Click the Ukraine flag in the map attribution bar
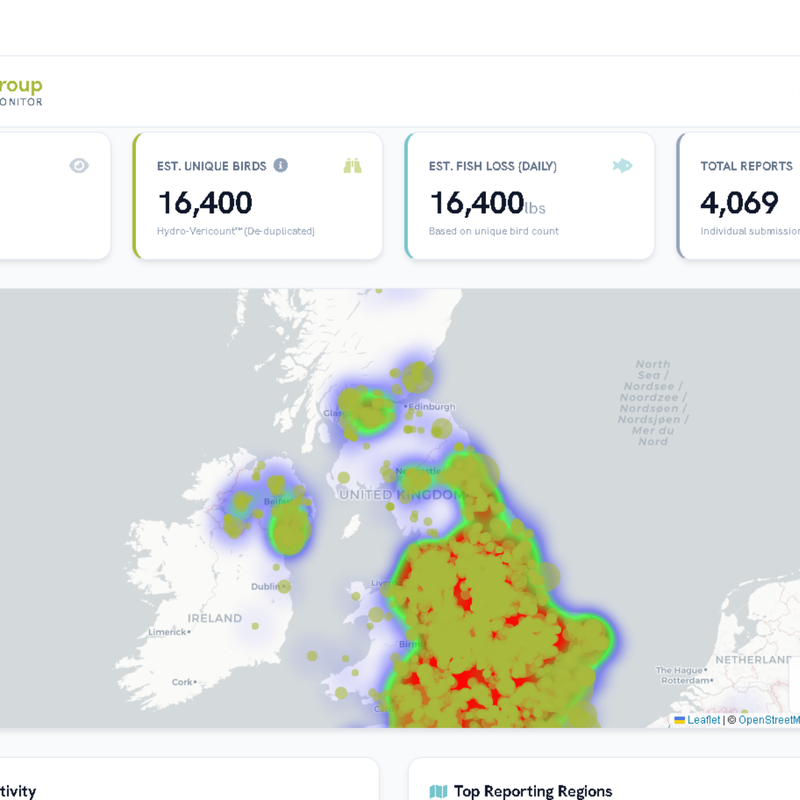The width and height of the screenshot is (800, 800). click(x=679, y=720)
